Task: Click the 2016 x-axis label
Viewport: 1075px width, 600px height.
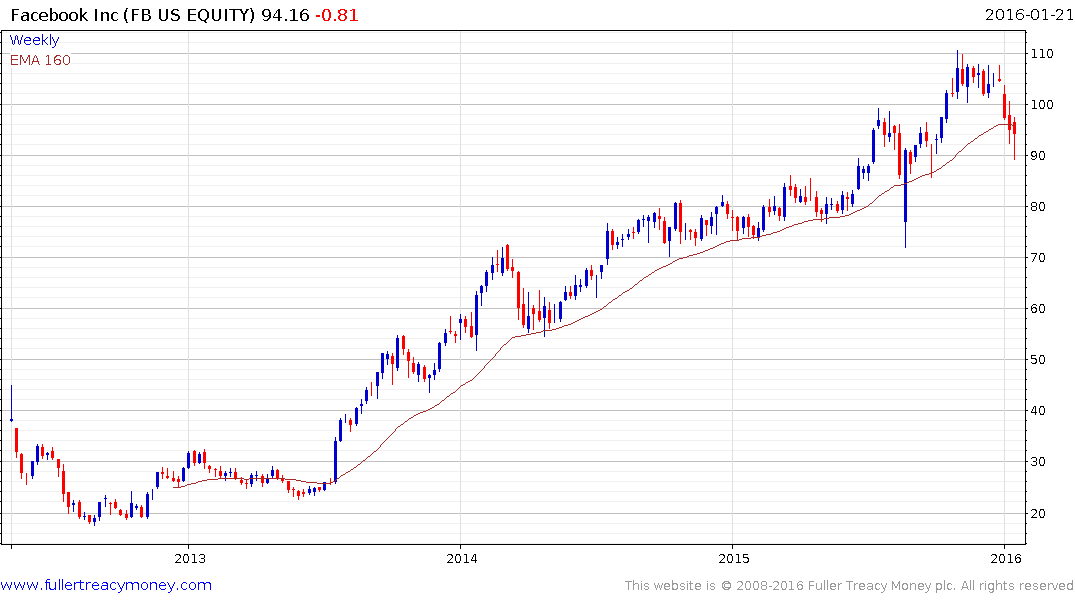Action: tap(1006, 558)
